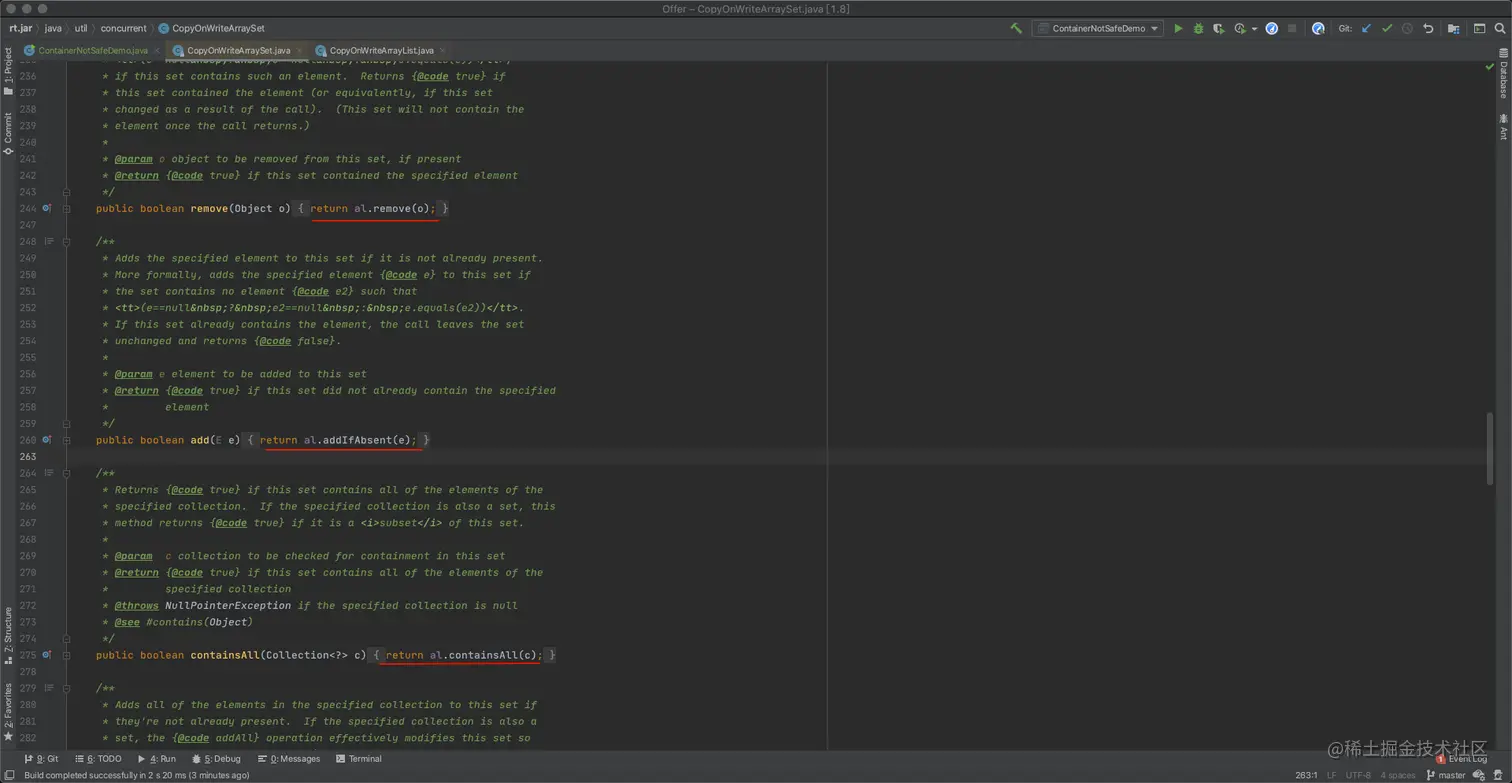Expand the folded add method on line 260
The image size is (1512, 783).
(66, 440)
